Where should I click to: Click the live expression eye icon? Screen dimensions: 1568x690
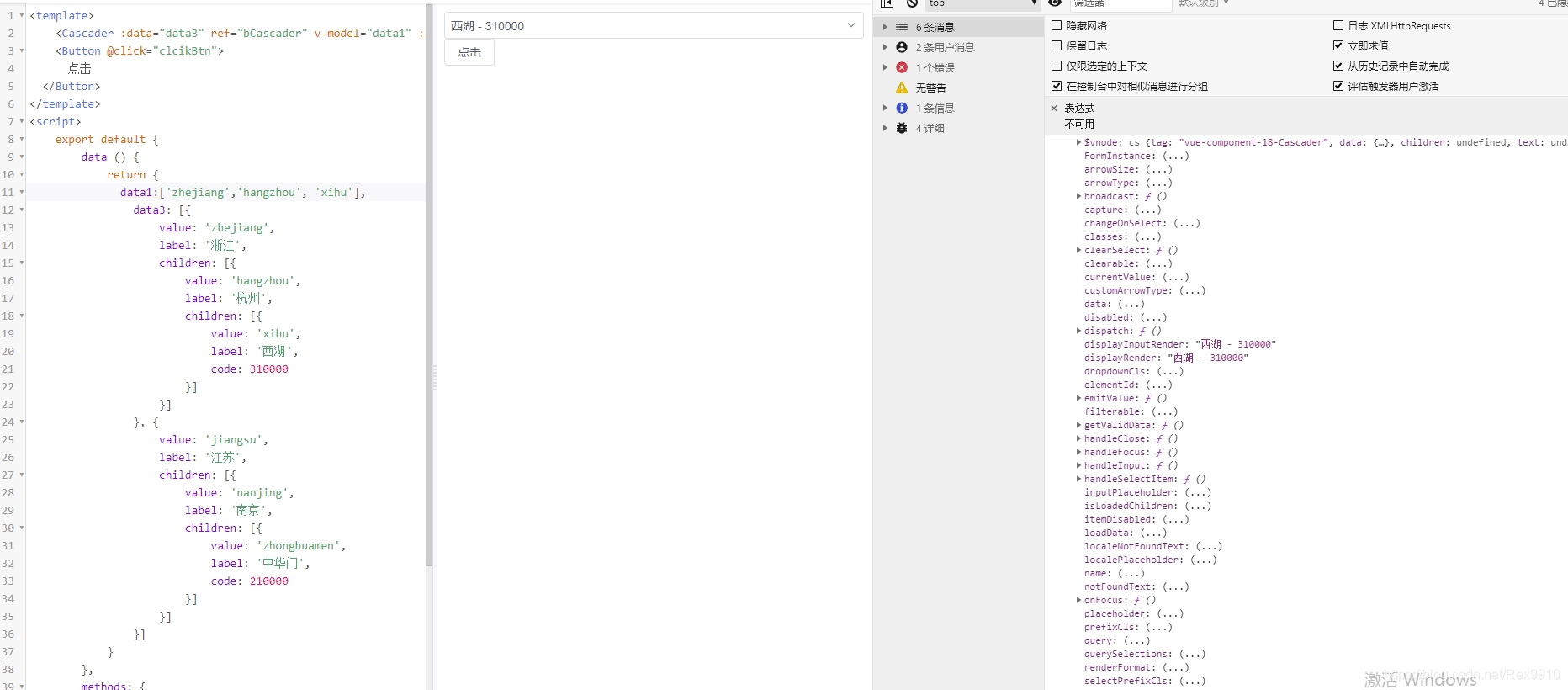[1055, 3]
